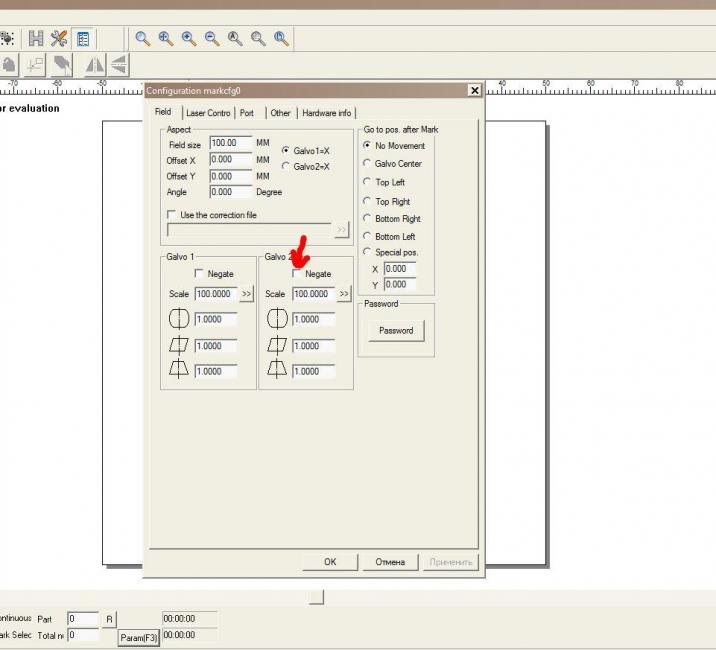Check Use the correction file

point(173,215)
